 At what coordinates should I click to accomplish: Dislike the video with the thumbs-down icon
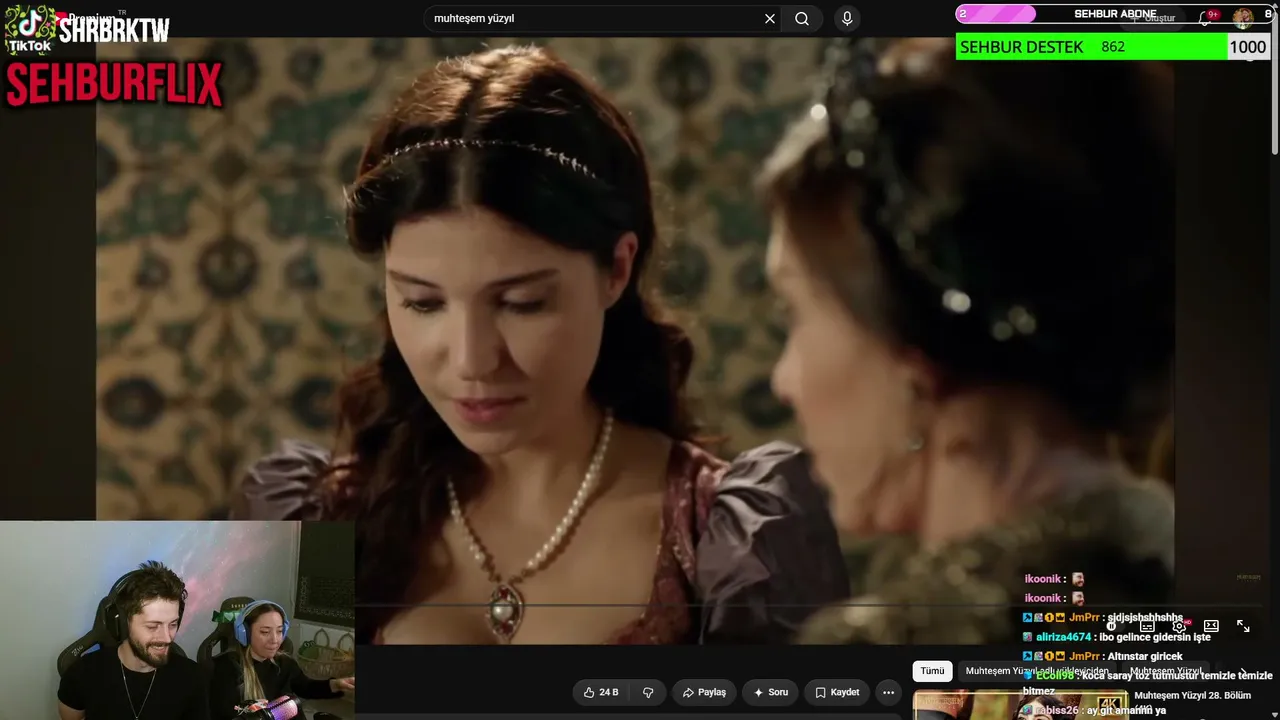(648, 692)
